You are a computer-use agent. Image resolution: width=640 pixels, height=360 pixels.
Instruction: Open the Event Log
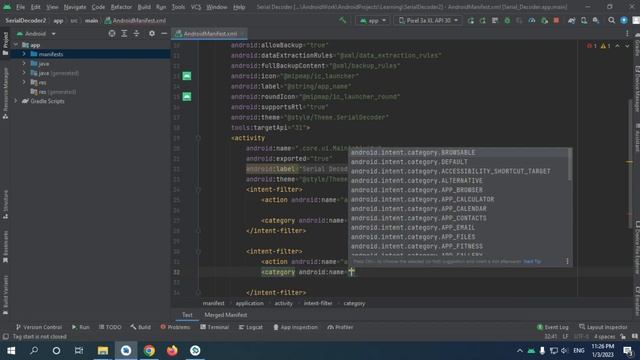[552, 327]
